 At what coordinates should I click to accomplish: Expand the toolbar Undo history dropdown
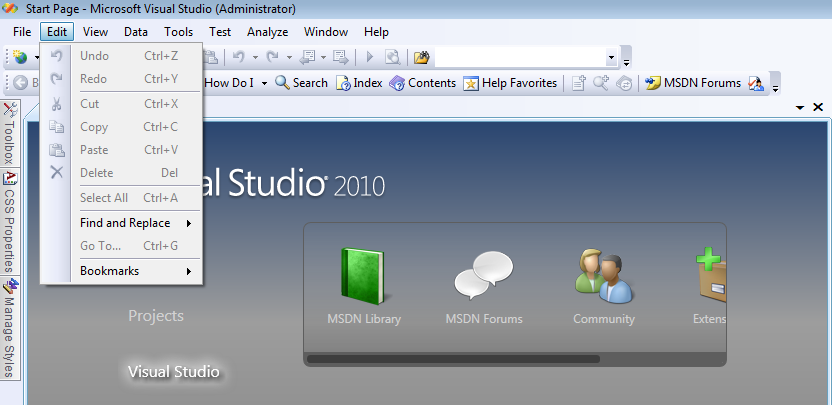(255, 57)
